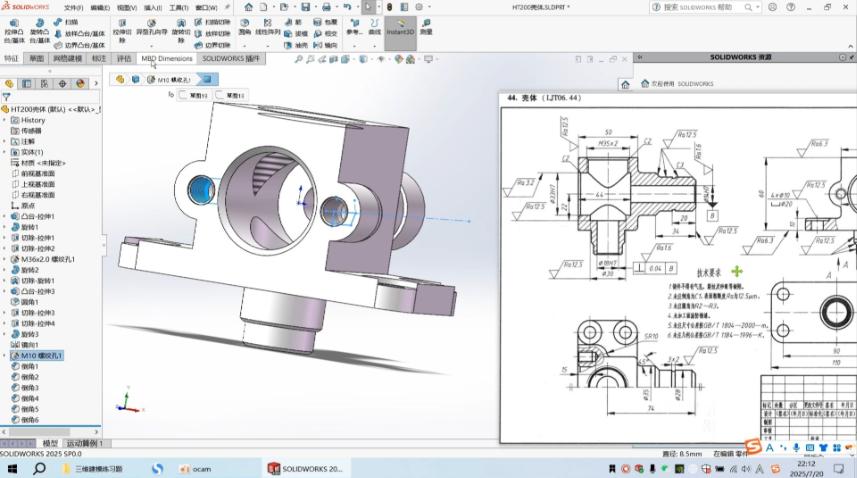This screenshot has width=857, height=478.
Task: Open the DimXpertManager crosshair tab
Action: (62, 84)
